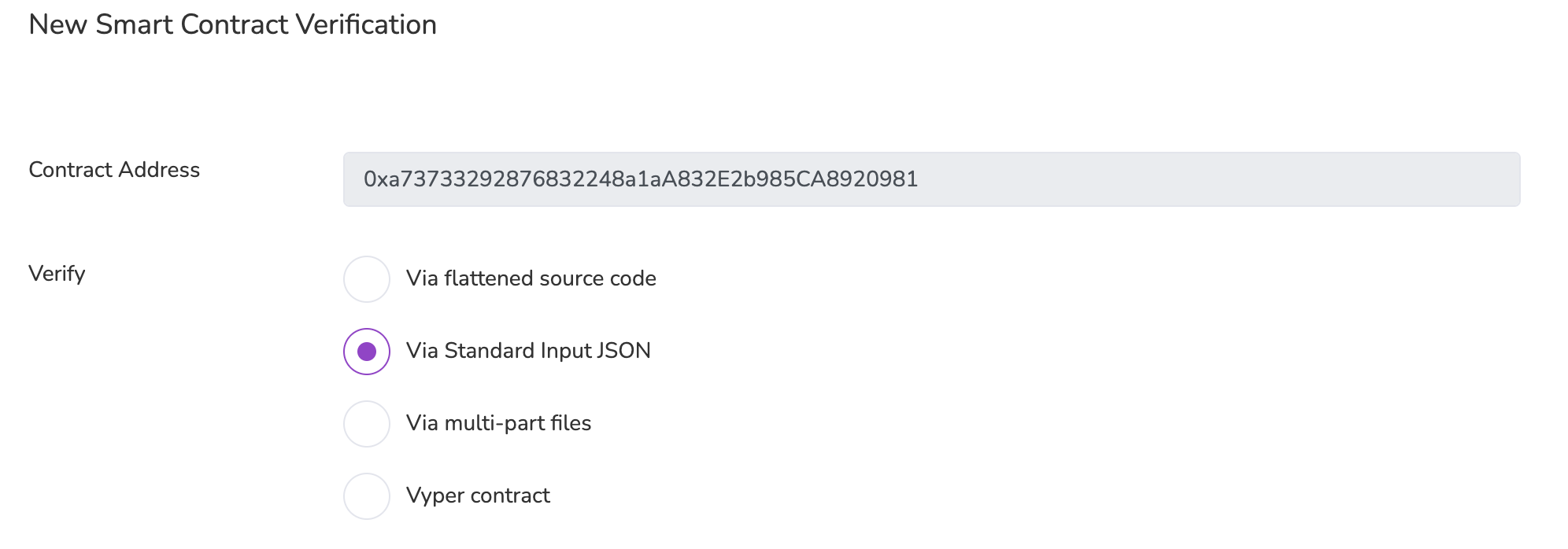Select the Via flattened source code radio button
1568x549 pixels.
(x=367, y=279)
